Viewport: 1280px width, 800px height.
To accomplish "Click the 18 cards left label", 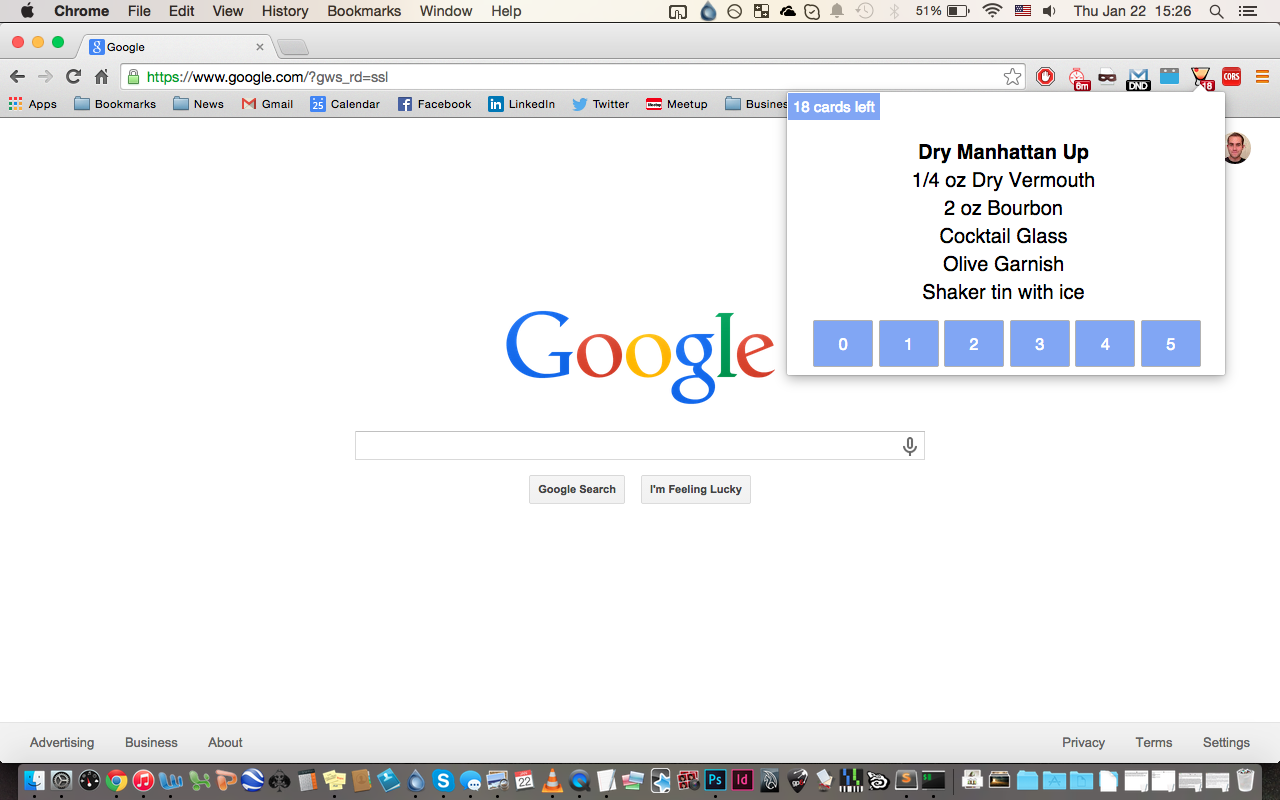I will (834, 107).
